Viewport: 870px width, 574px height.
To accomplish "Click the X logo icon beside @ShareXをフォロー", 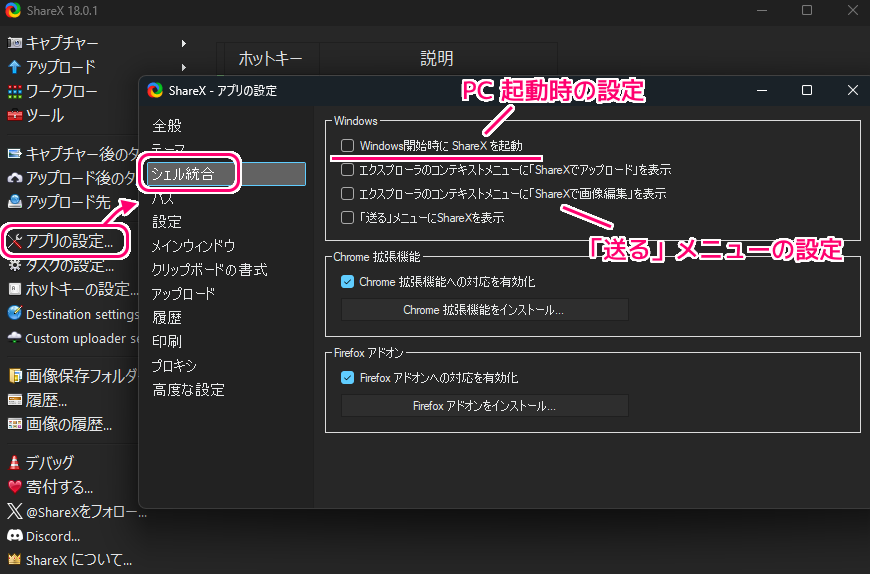I will coord(15,511).
